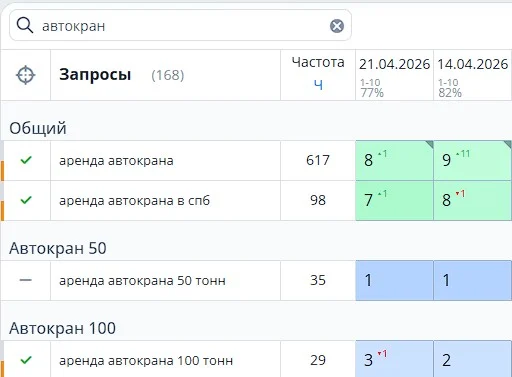Click frequency value 35
This screenshot has height=377, width=512.
click(318, 280)
